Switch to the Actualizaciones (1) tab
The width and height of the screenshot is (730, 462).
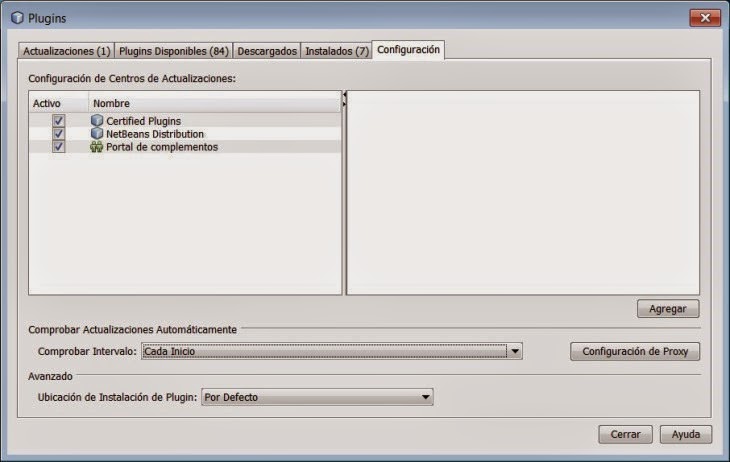67,51
